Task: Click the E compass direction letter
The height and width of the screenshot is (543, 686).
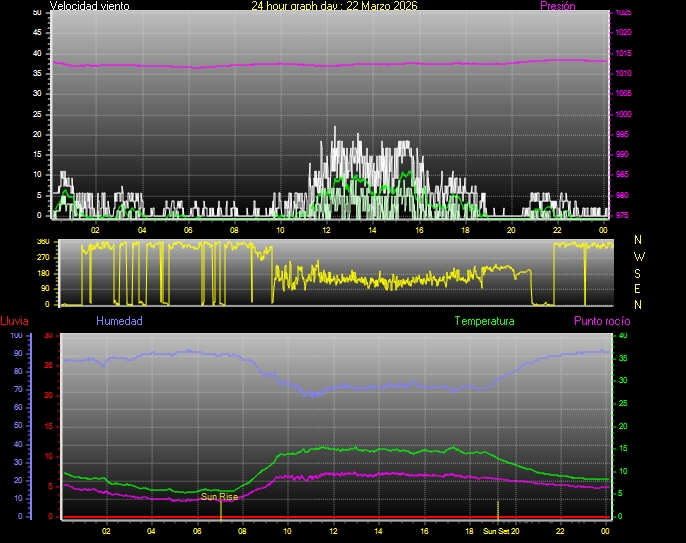Action: click(x=639, y=288)
